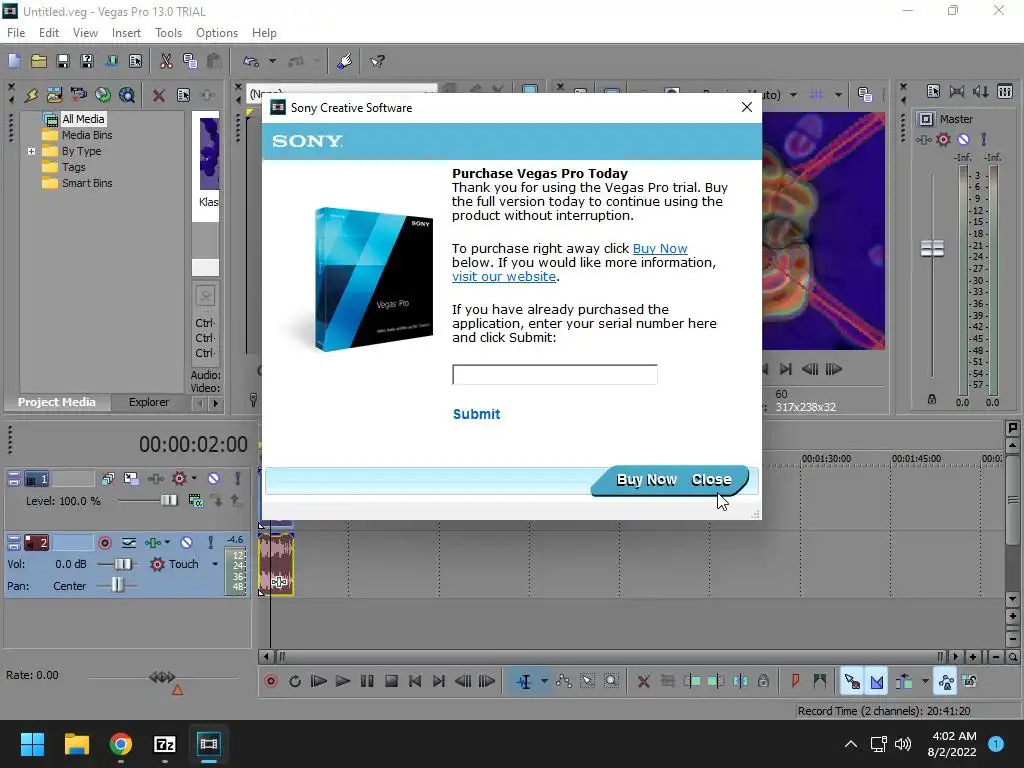Open Save As from the toolbar

[x=87, y=61]
